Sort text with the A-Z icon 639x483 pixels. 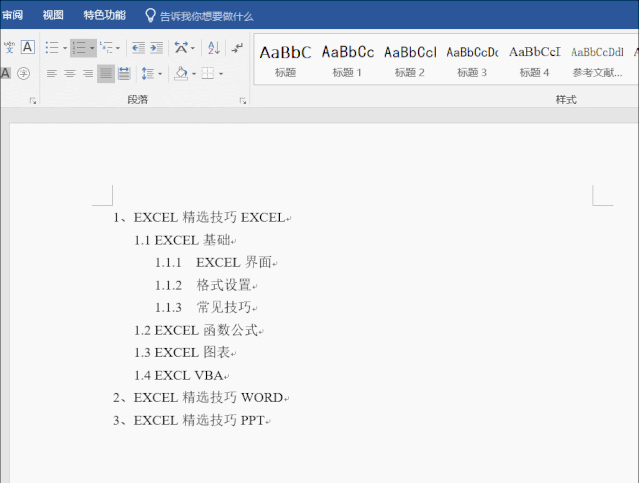214,48
